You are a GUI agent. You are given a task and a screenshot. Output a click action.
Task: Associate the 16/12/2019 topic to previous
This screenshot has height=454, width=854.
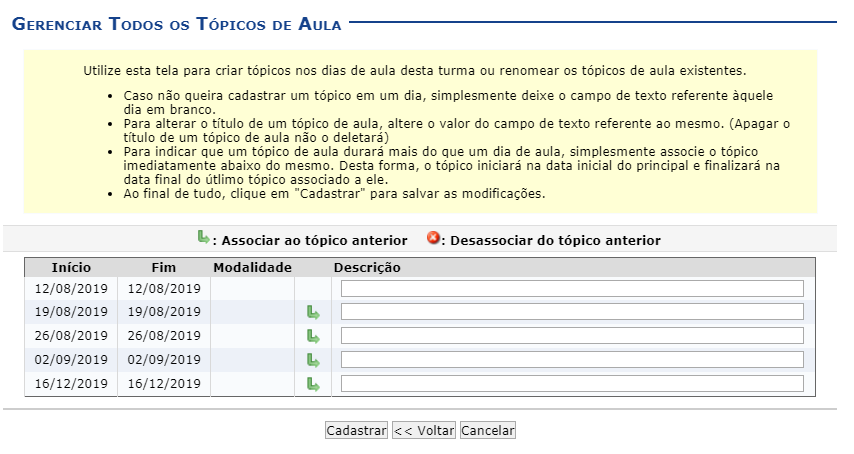(313, 384)
